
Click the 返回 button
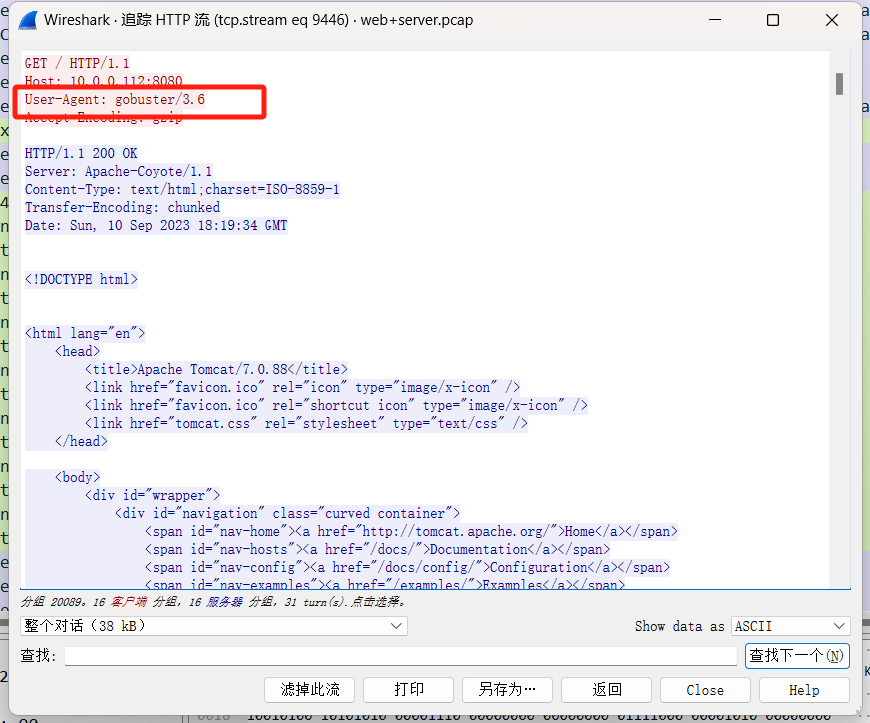(606, 690)
